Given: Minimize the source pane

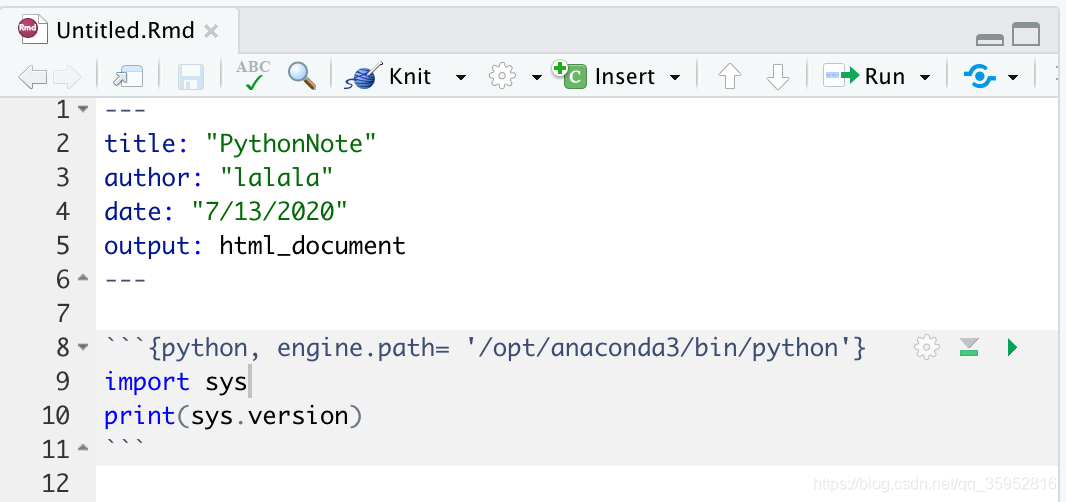Looking at the screenshot, I should [989, 40].
